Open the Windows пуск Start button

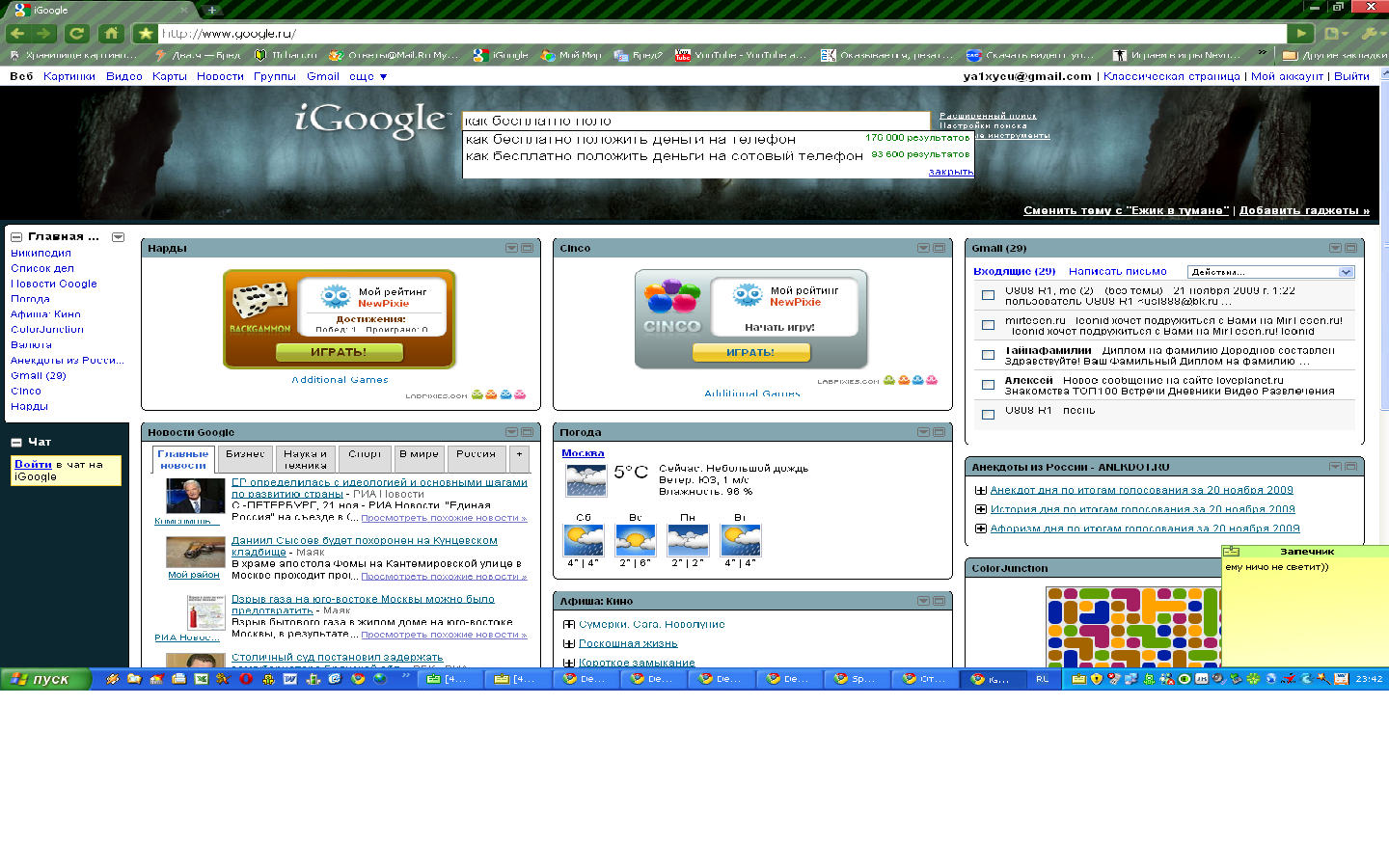point(45,679)
